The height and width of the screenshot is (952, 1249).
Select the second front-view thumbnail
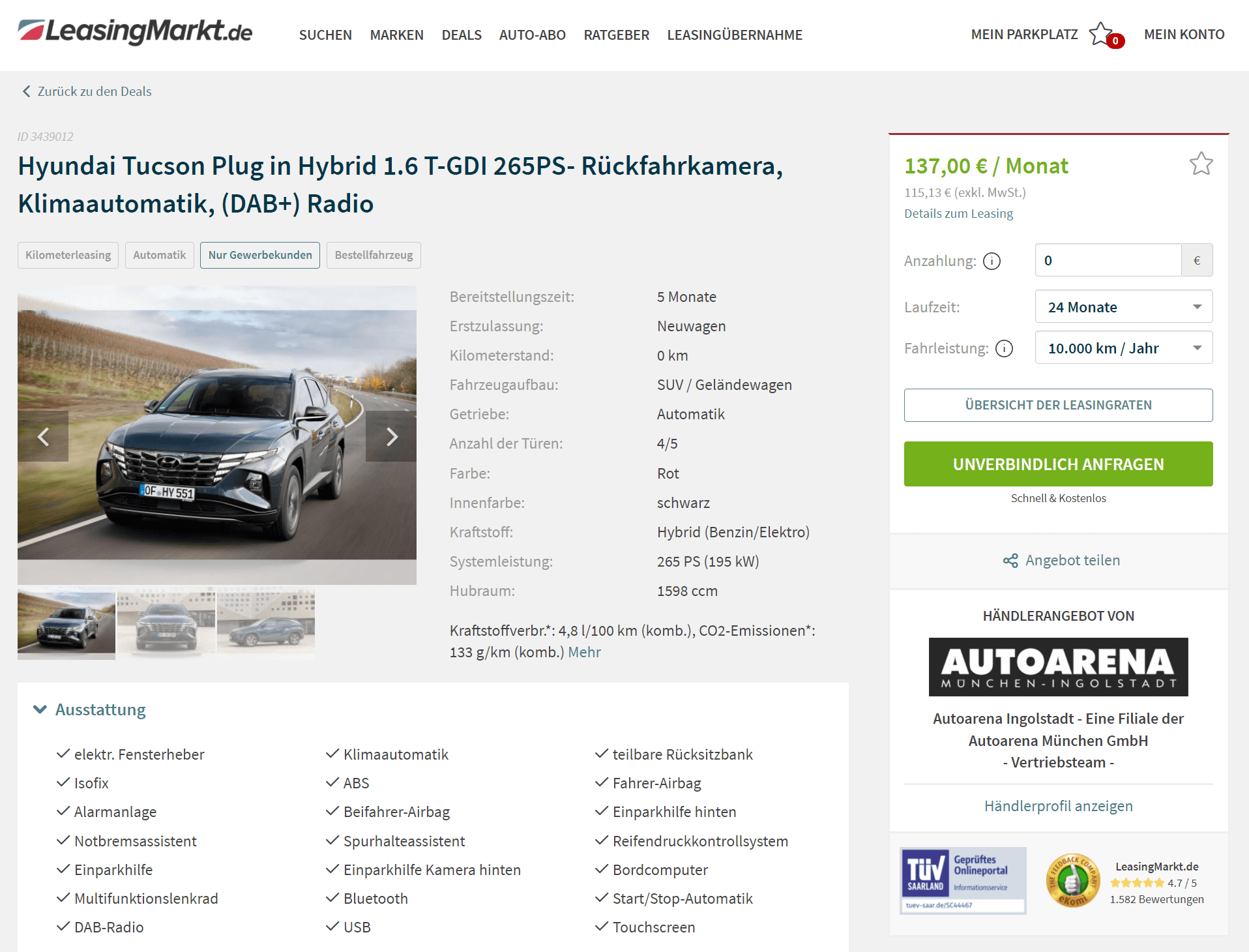pos(166,623)
